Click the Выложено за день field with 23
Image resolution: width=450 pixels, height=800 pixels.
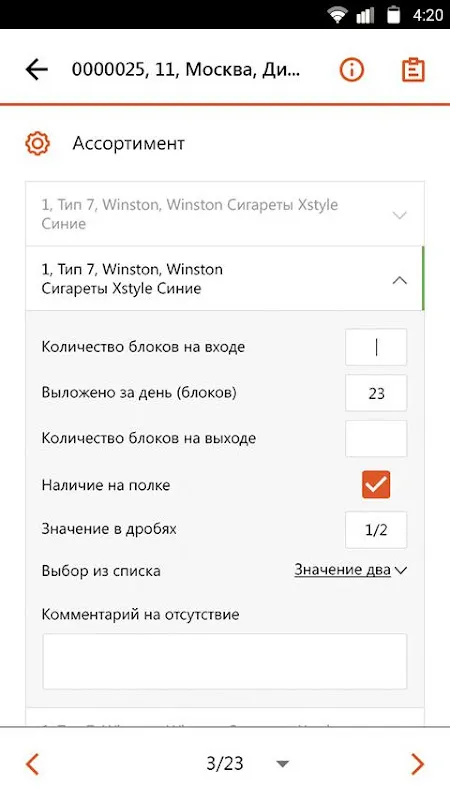pos(376,393)
